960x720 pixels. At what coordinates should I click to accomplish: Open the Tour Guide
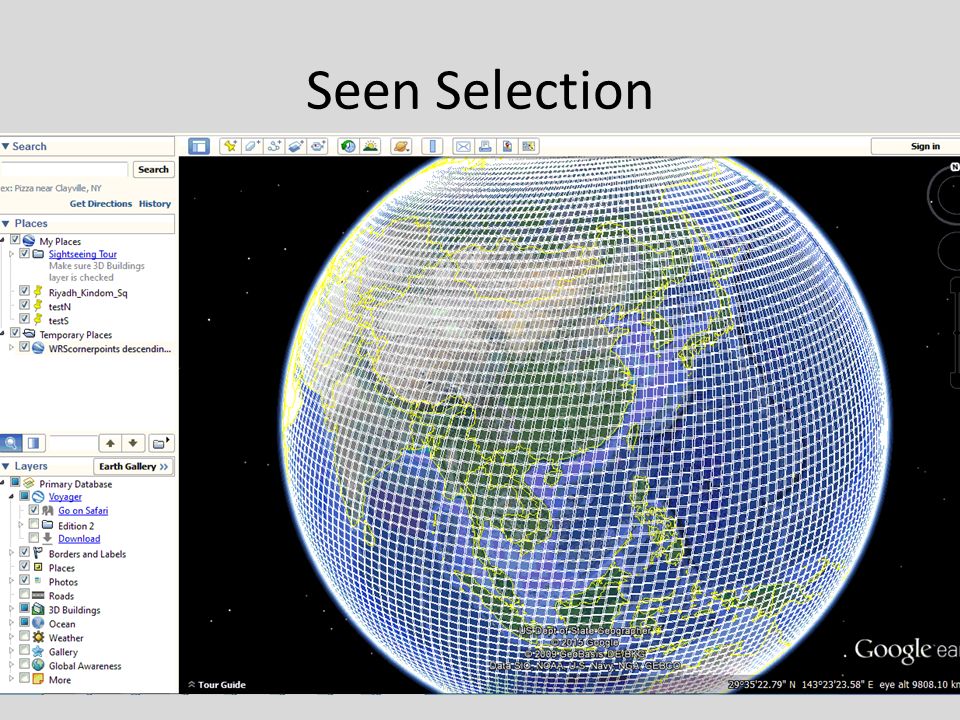click(217, 684)
